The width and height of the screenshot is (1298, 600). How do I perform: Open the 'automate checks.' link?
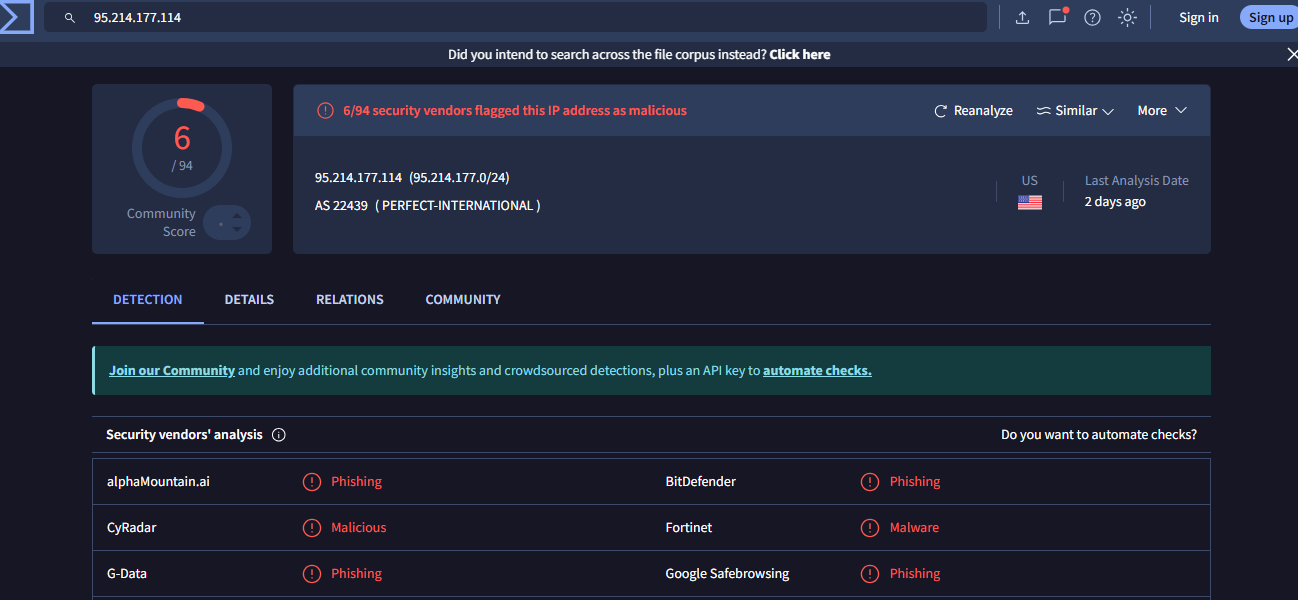817,371
